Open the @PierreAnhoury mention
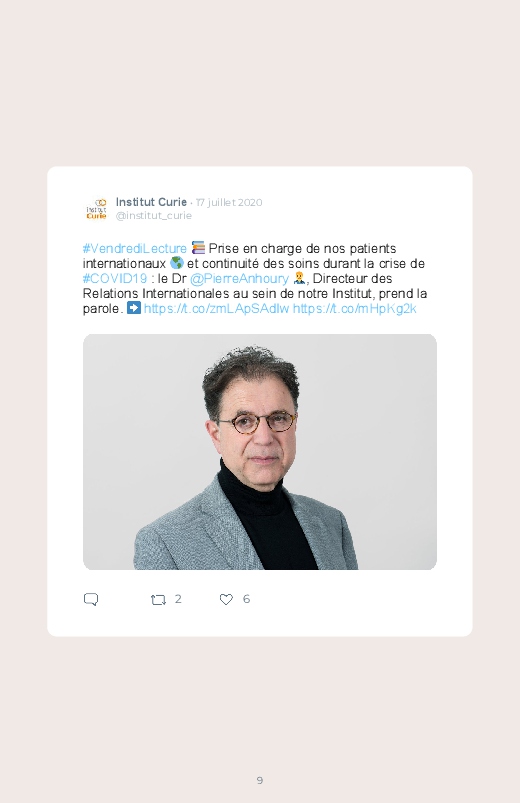The height and width of the screenshot is (803, 520). tap(239, 279)
